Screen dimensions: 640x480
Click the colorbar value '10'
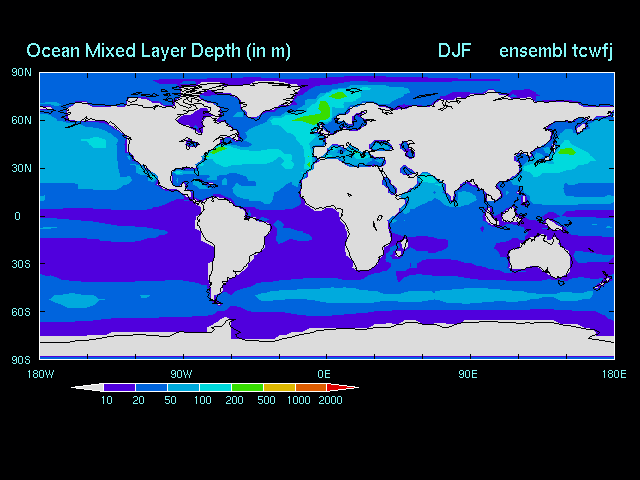pyautogui.click(x=107, y=400)
